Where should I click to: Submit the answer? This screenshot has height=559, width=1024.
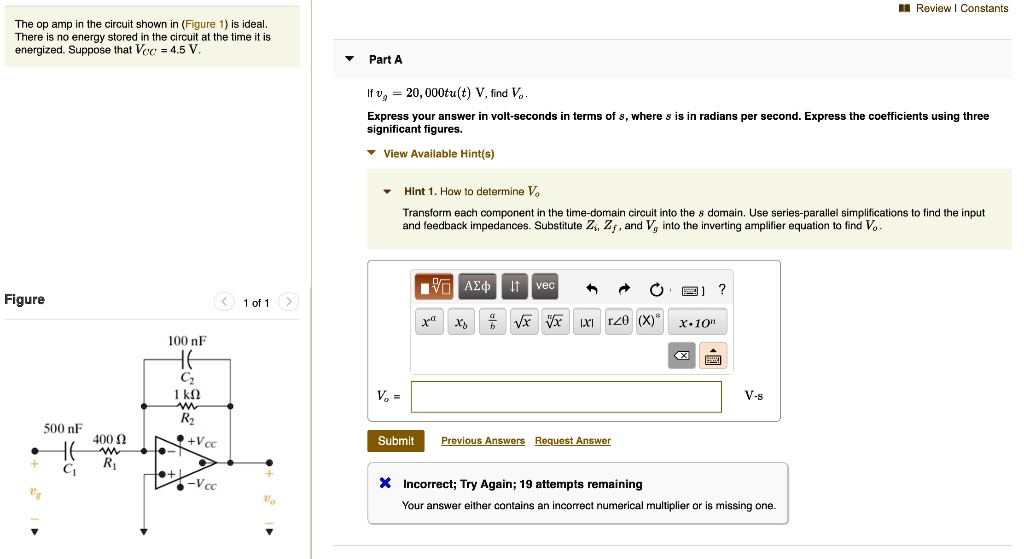tap(396, 441)
